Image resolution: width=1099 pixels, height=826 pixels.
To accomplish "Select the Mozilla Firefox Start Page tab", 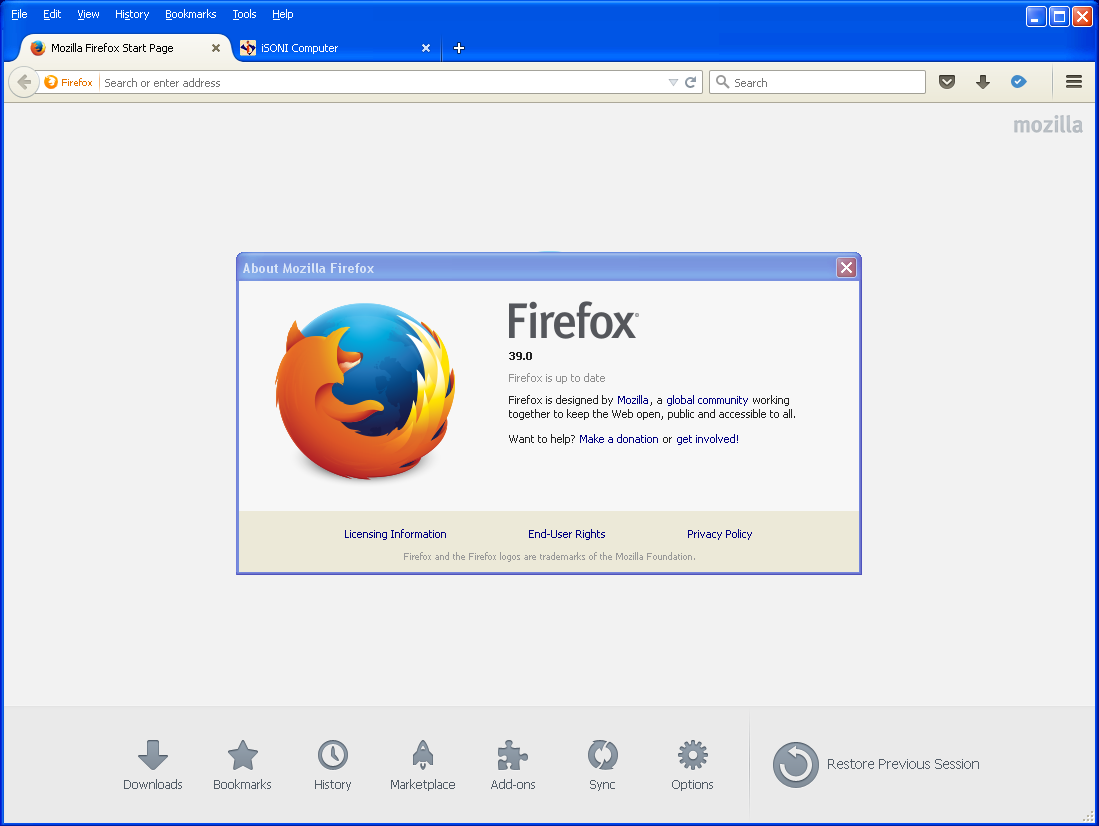I will point(123,48).
